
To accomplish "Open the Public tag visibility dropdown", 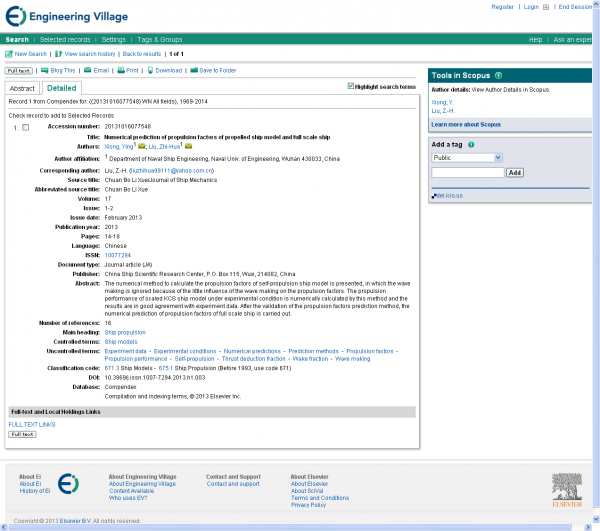I will click(467, 158).
